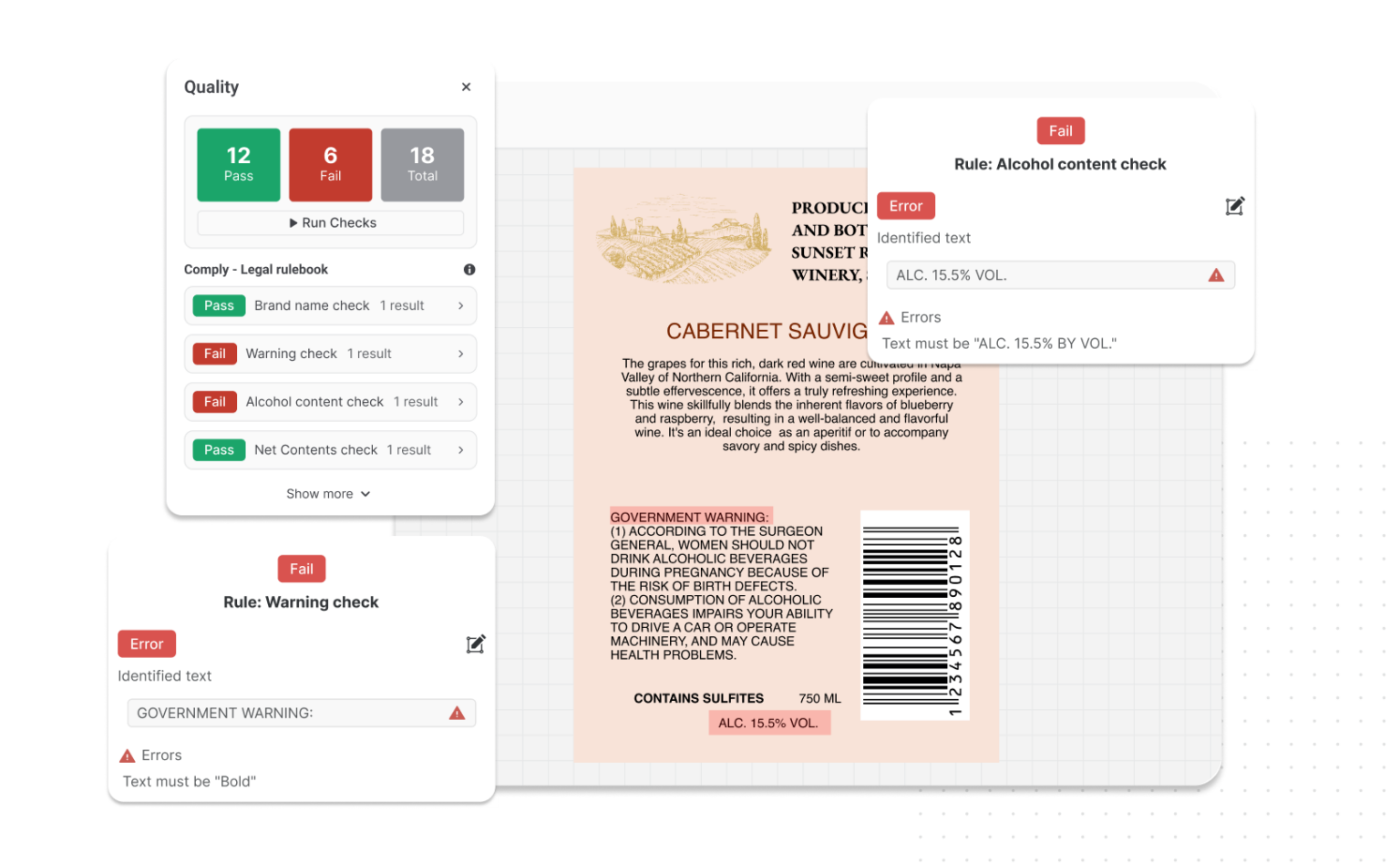
Task: Open edit icon in Warning check card
Action: (x=475, y=644)
